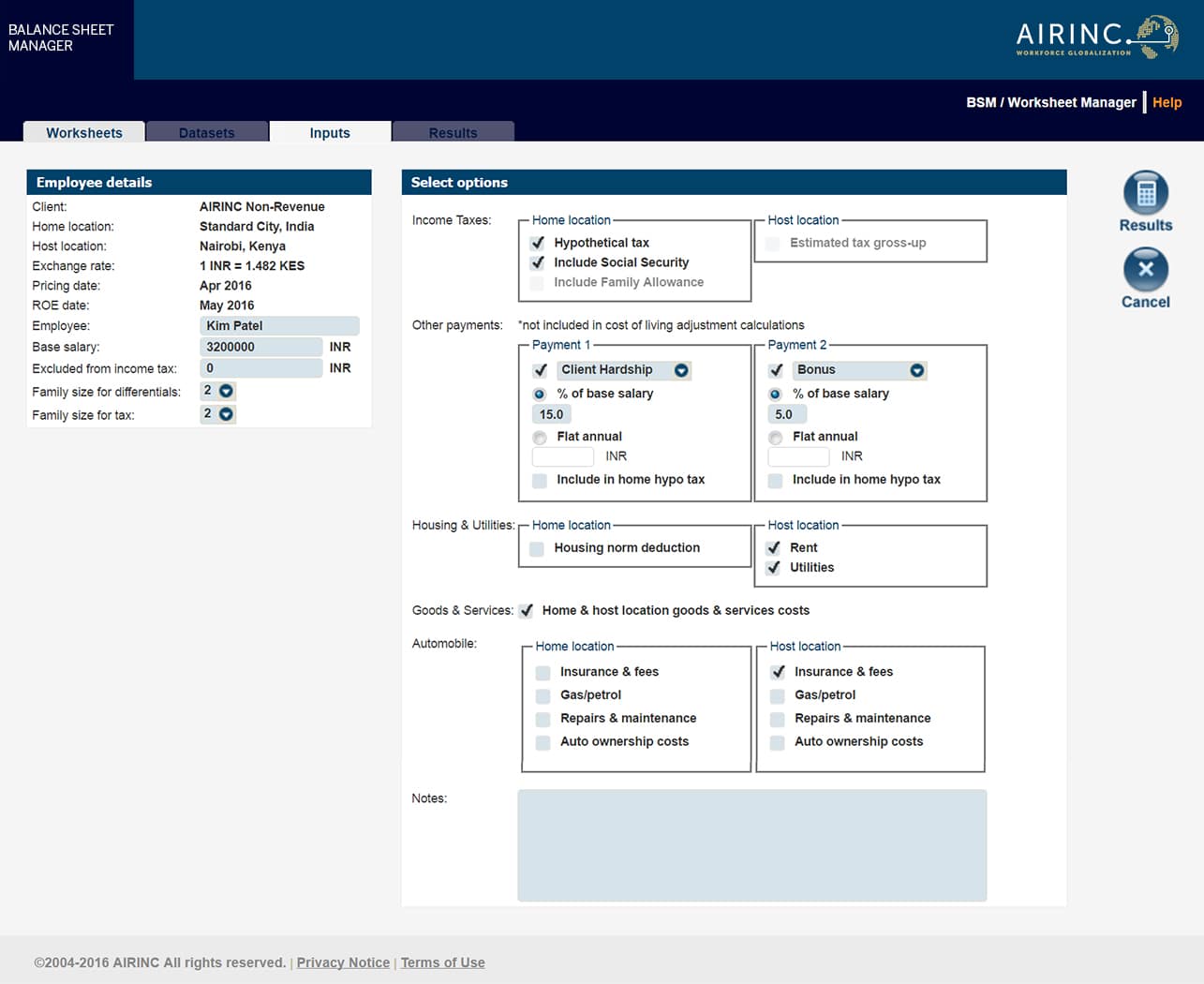
Task: Check Payment 2 Include in home hypo tax
Action: pyautogui.click(x=776, y=481)
